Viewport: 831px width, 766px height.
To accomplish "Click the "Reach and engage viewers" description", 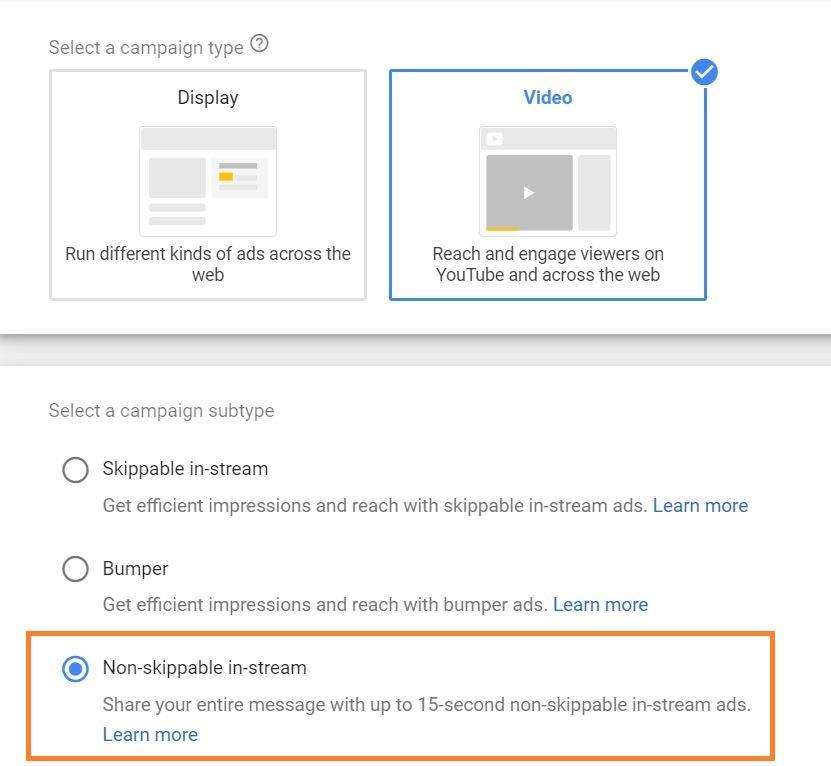I will [548, 264].
